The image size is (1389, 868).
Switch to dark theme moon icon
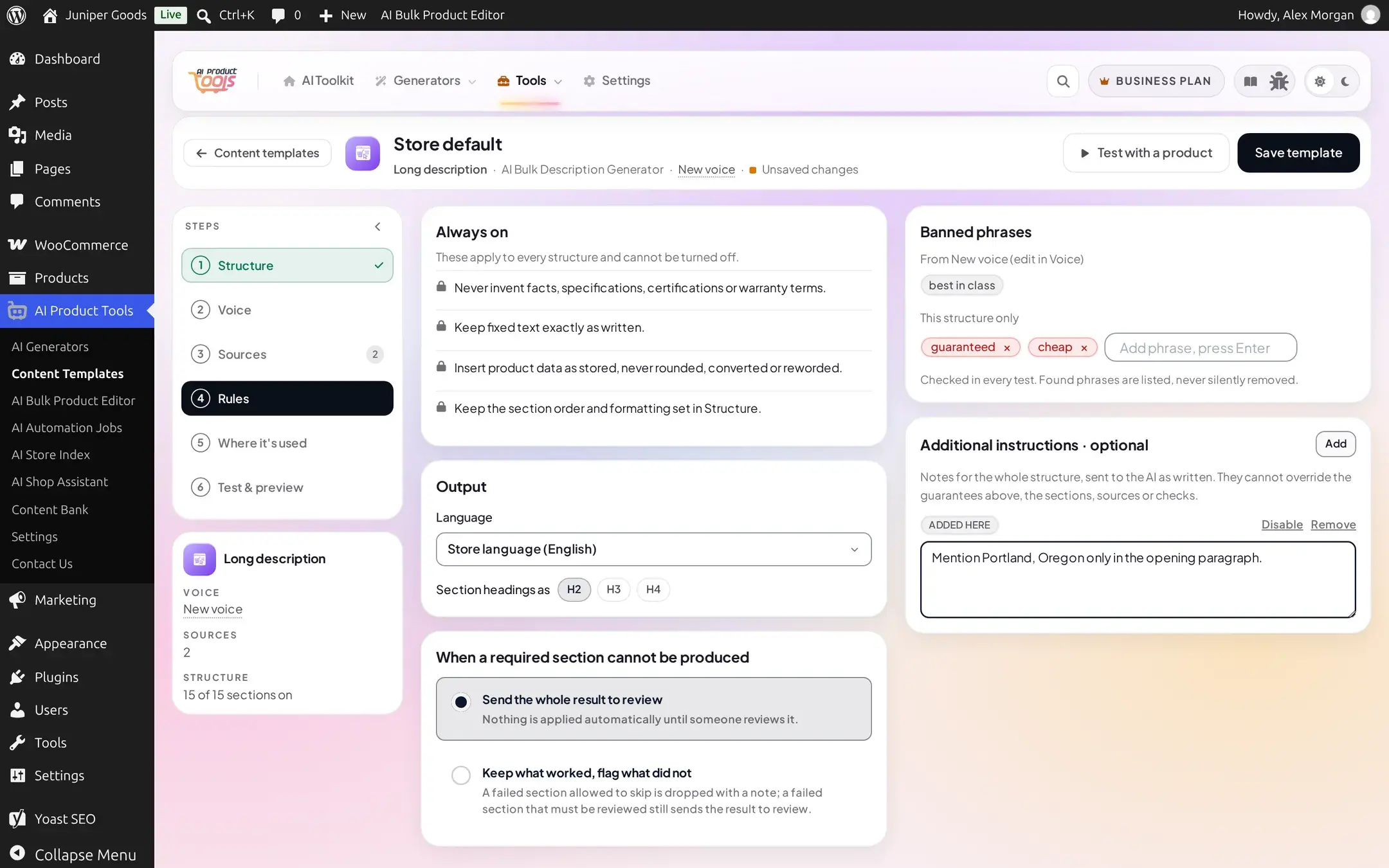pos(1345,81)
